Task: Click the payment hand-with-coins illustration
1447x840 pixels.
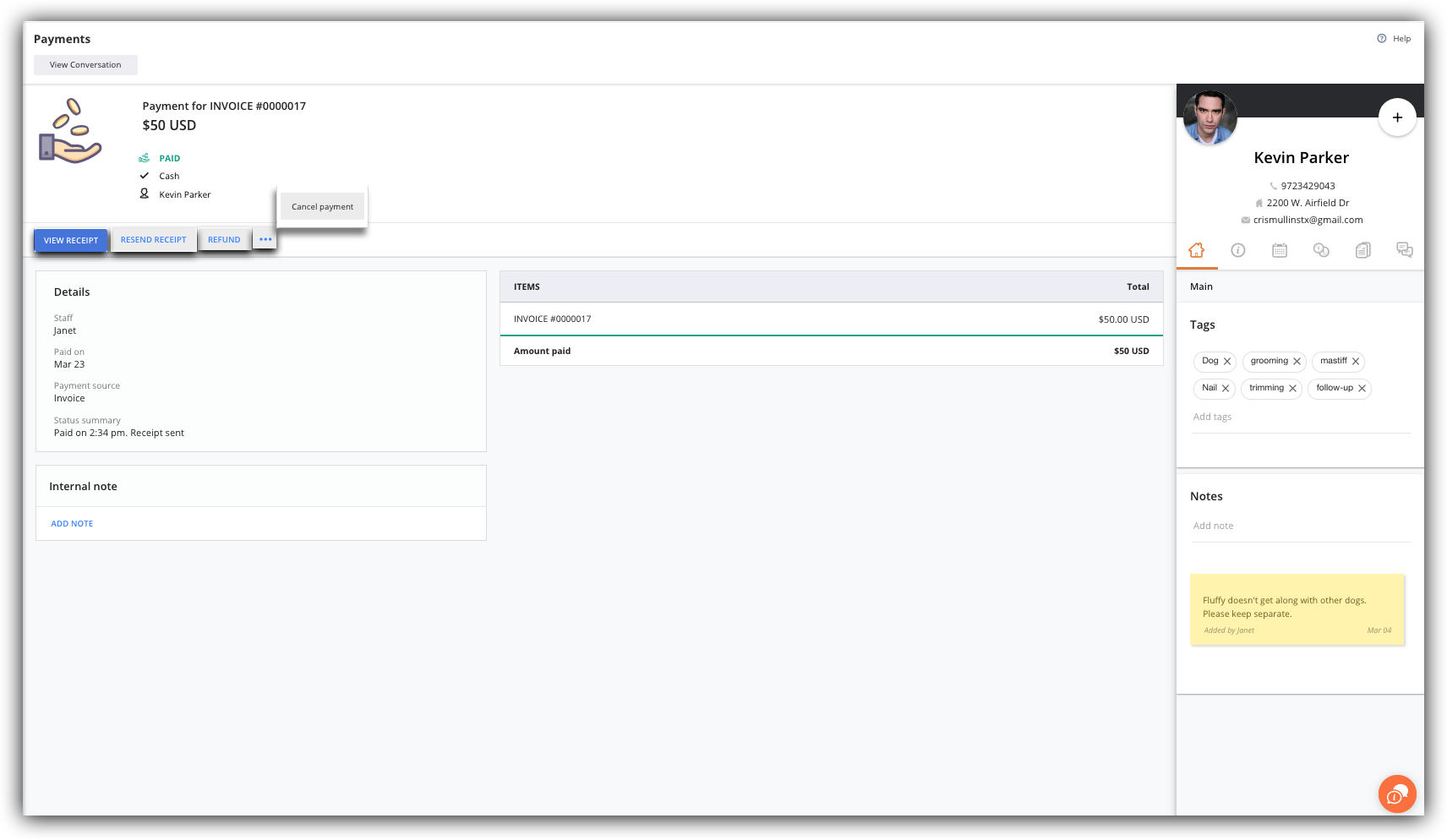Action: [70, 131]
